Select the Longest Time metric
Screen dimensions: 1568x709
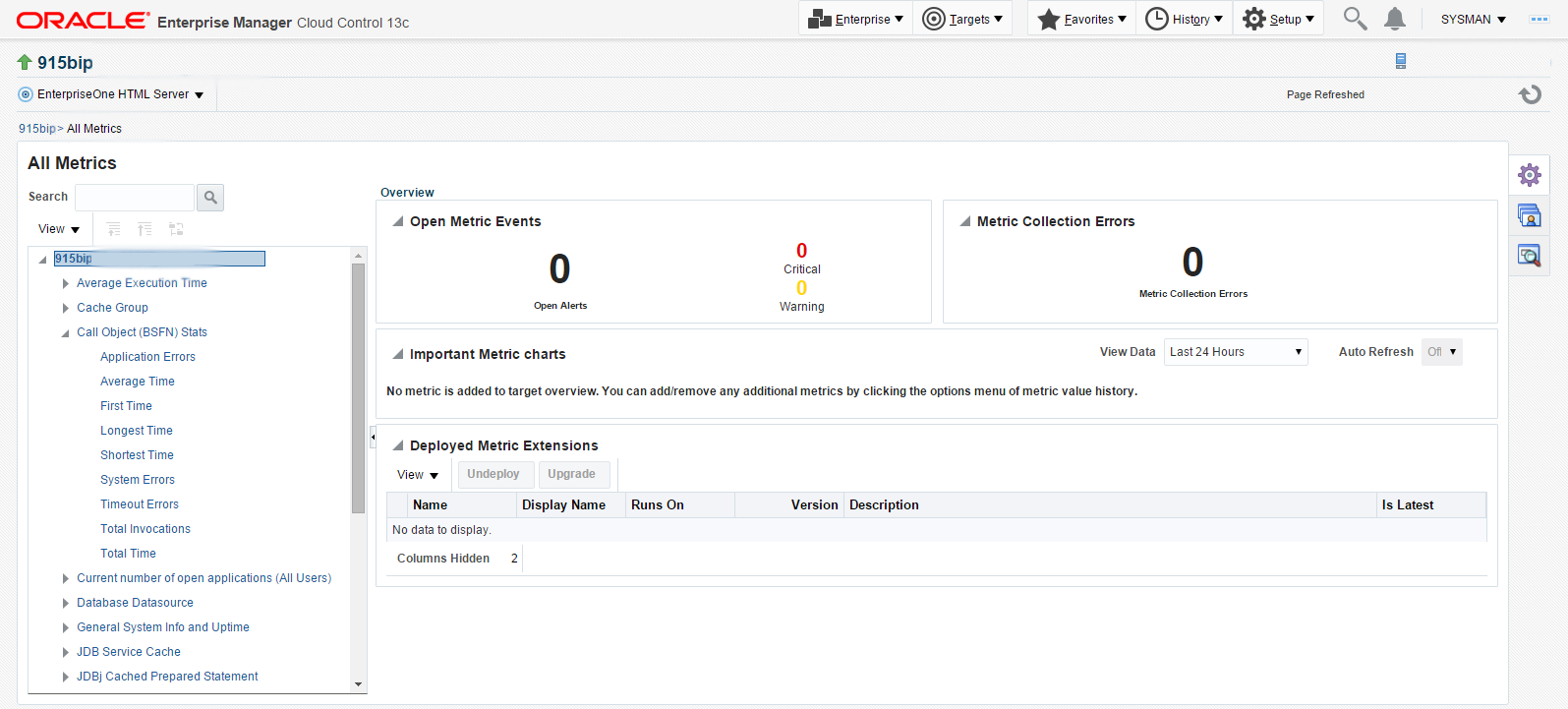[137, 431]
